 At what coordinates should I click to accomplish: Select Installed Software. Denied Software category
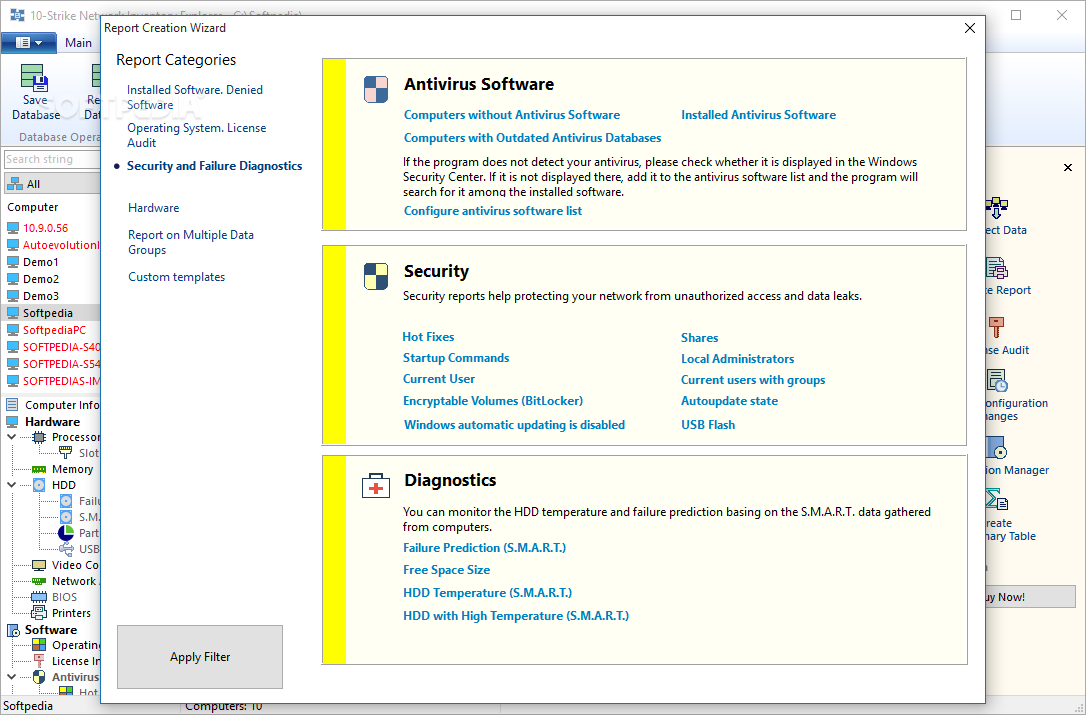195,97
